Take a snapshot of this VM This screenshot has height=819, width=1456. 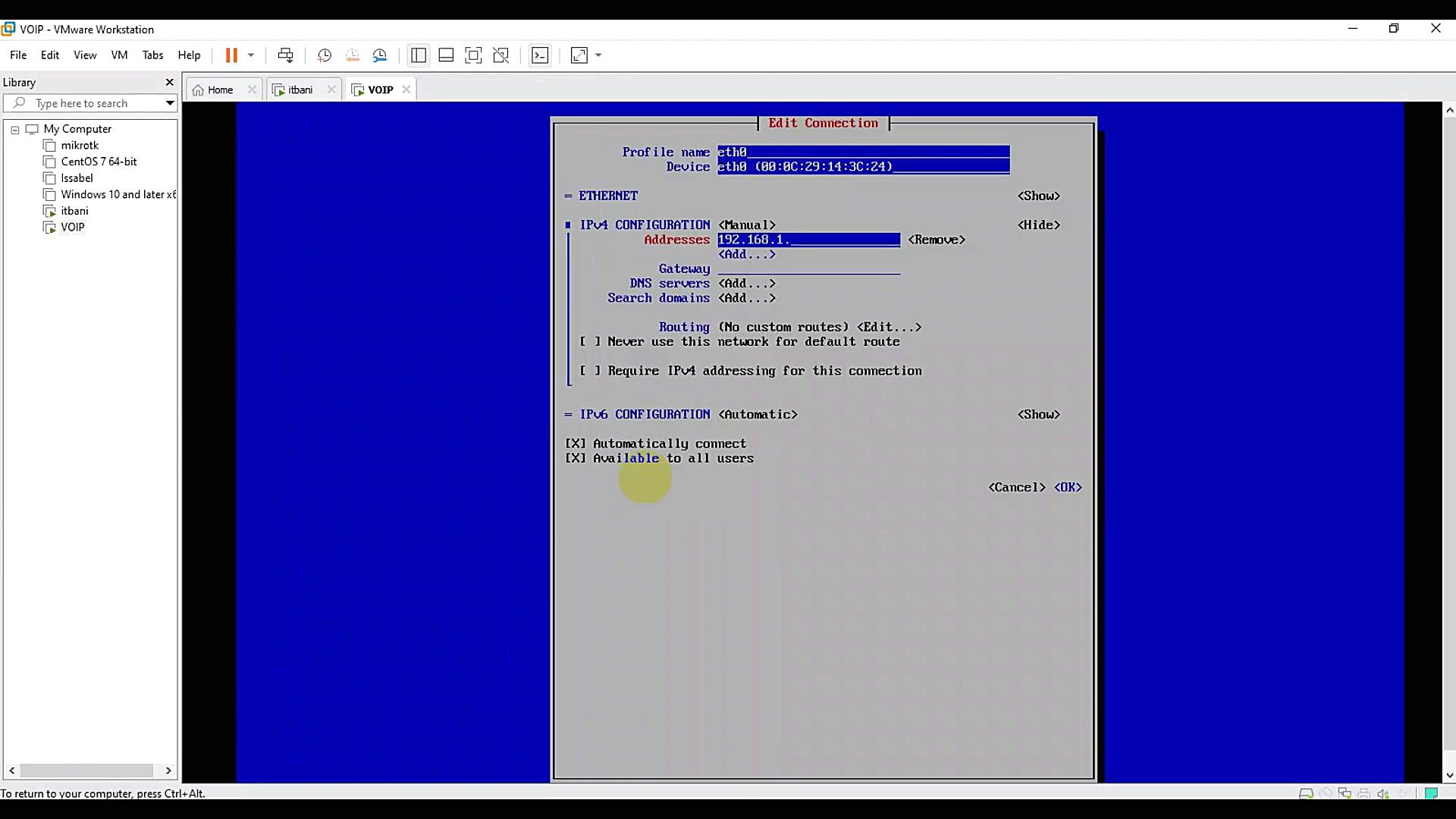(324, 55)
